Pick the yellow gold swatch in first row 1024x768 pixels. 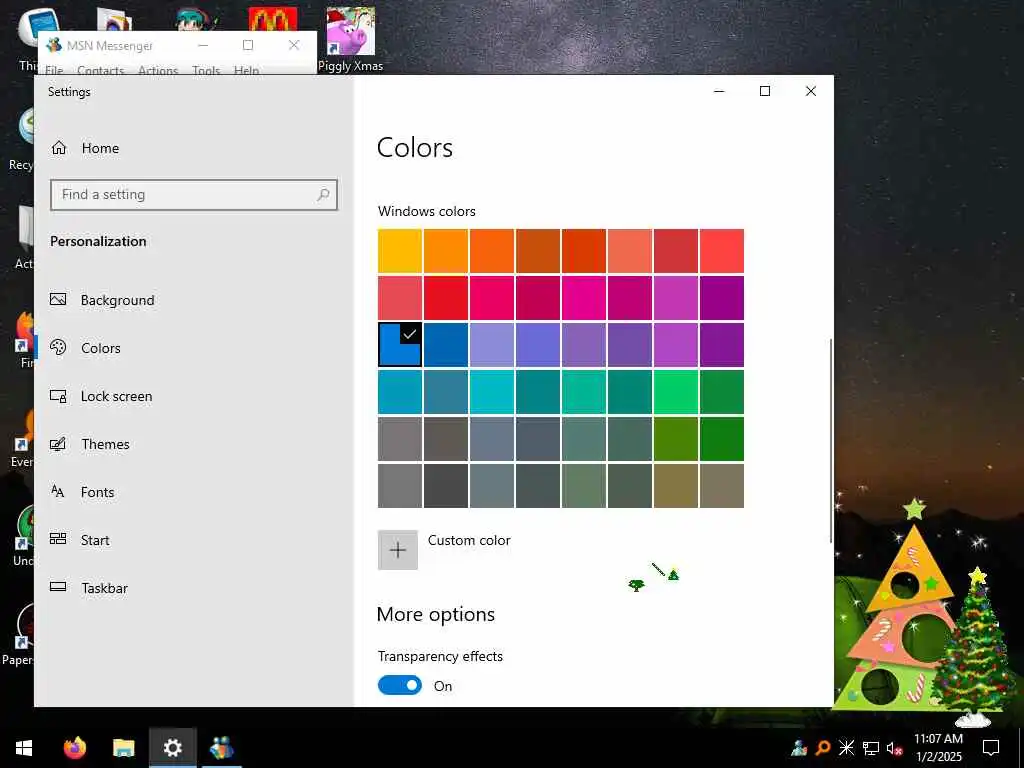[x=400, y=251]
